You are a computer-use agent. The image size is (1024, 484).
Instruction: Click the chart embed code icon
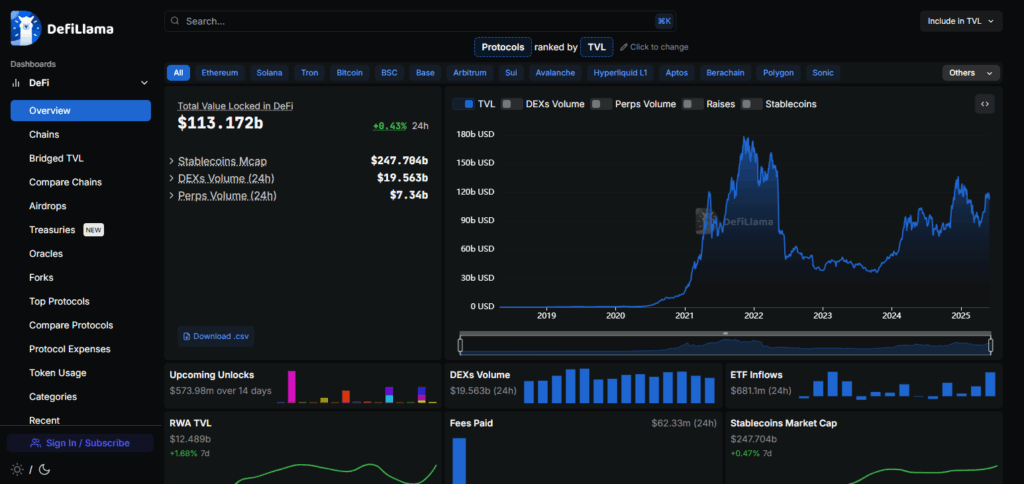(x=985, y=104)
